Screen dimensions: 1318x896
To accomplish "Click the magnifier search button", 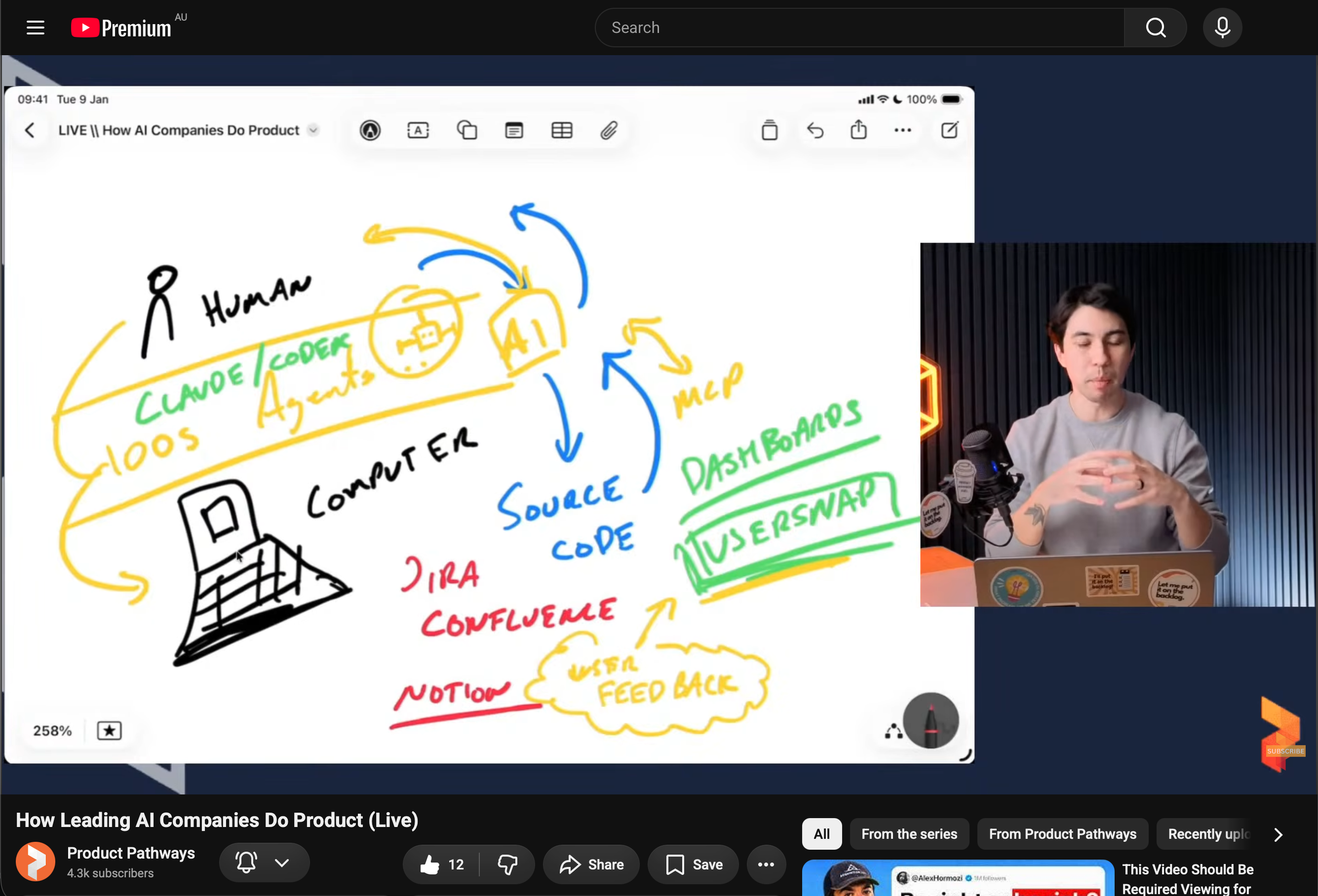I will (1155, 27).
